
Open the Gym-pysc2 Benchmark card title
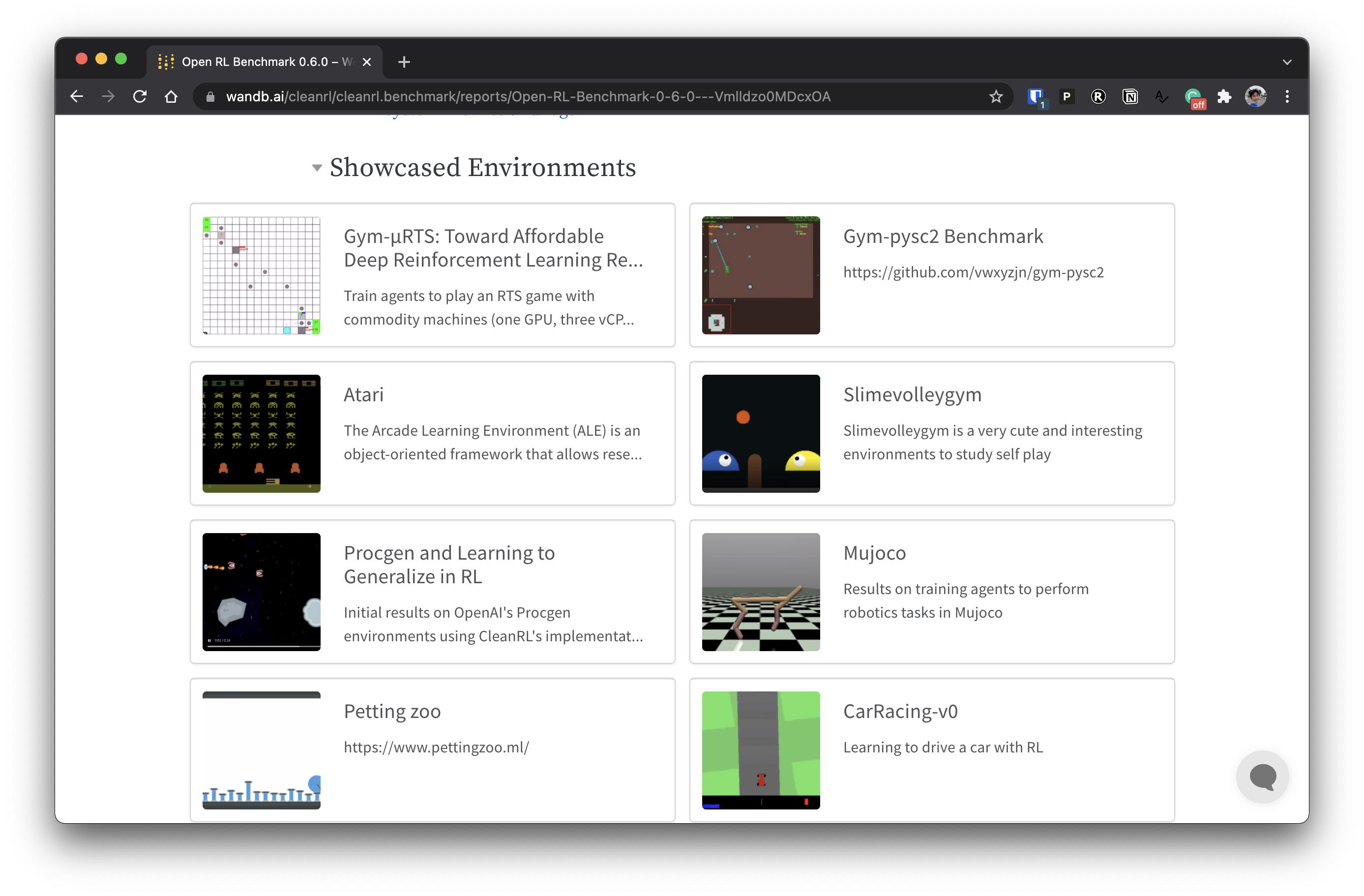[x=943, y=236]
